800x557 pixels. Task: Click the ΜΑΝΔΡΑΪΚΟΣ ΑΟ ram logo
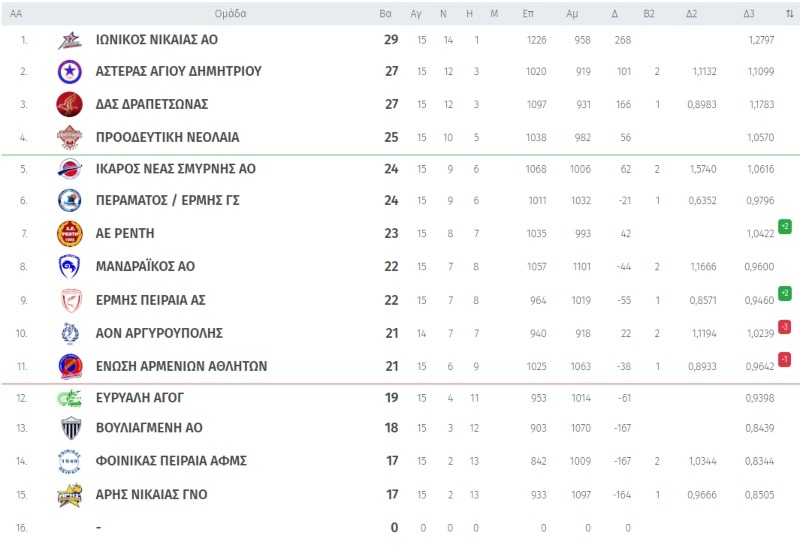coord(69,266)
